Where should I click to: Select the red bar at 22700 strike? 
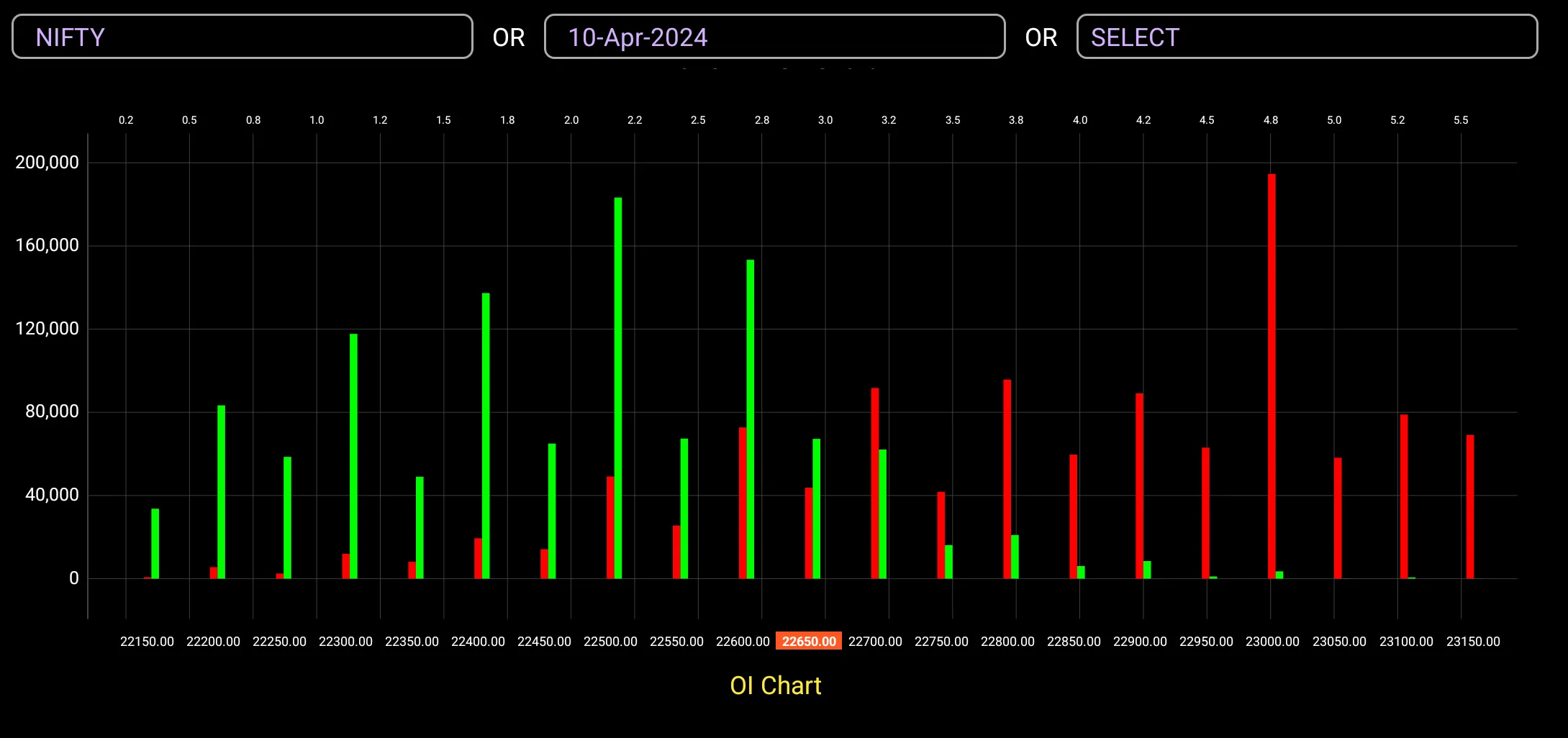(874, 483)
